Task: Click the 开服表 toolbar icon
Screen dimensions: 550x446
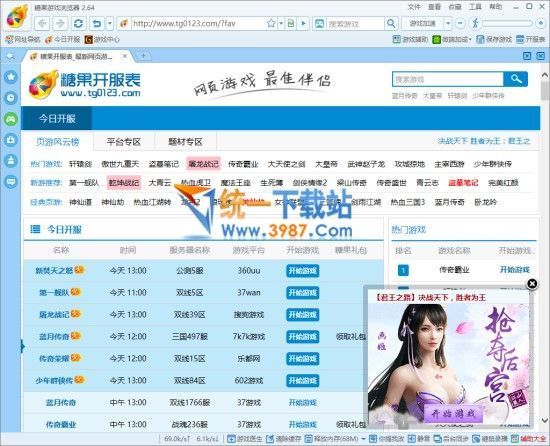Action: (x=531, y=39)
